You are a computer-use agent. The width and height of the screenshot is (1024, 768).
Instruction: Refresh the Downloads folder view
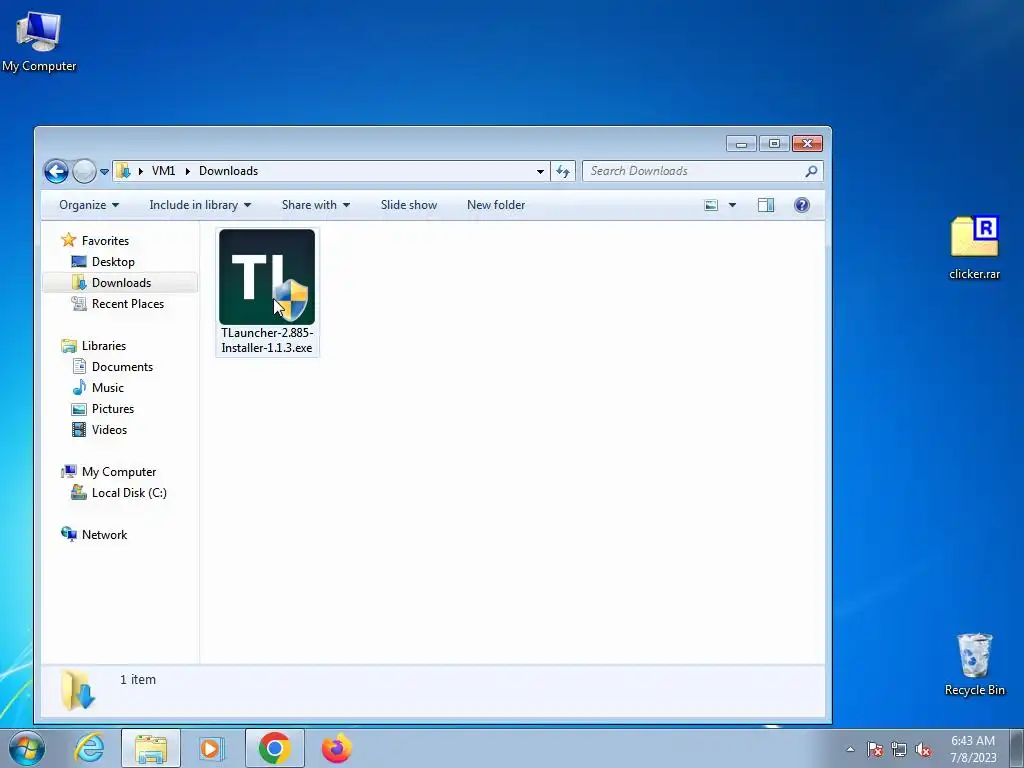coord(563,172)
